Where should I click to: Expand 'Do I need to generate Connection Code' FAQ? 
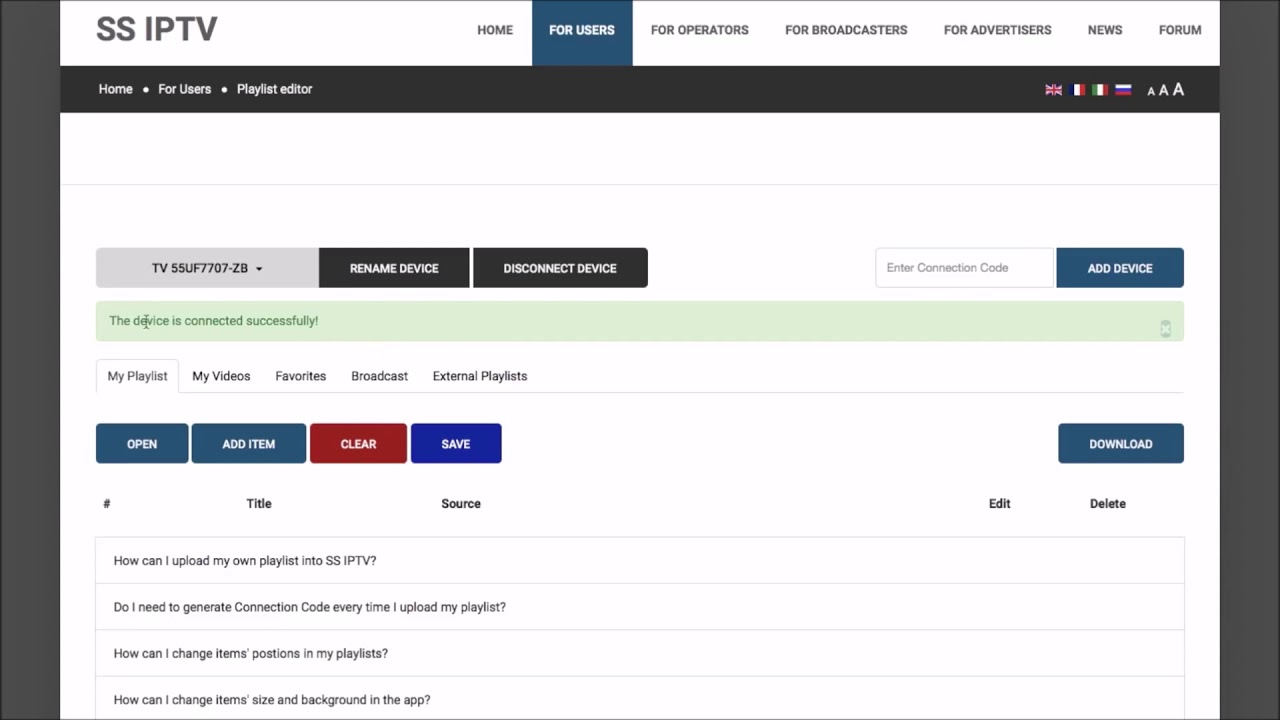(x=640, y=607)
